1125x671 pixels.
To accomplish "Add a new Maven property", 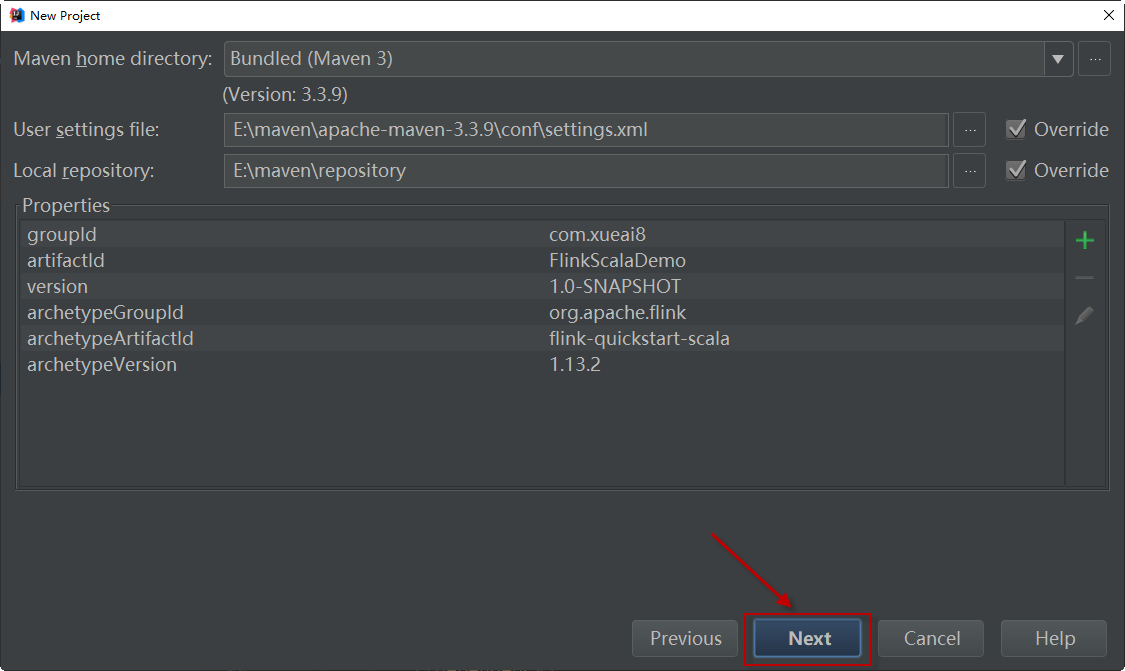I will coord(1084,240).
